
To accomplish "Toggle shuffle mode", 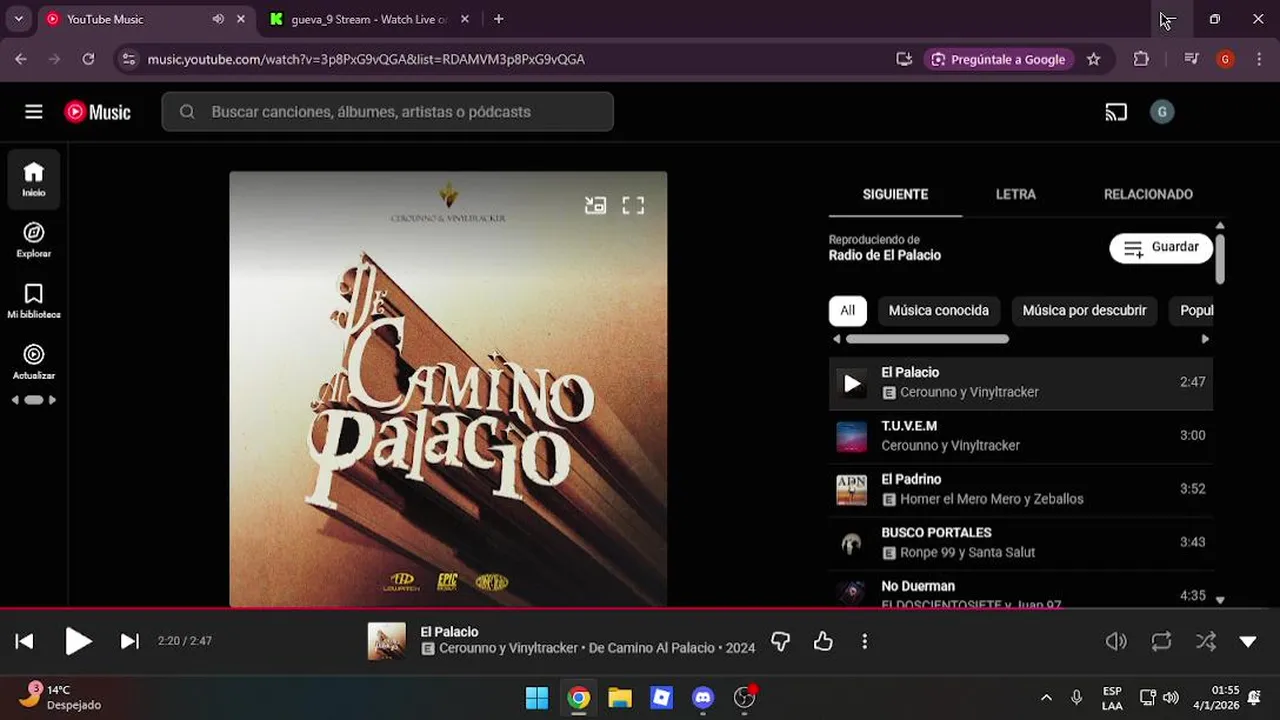I will [x=1206, y=641].
